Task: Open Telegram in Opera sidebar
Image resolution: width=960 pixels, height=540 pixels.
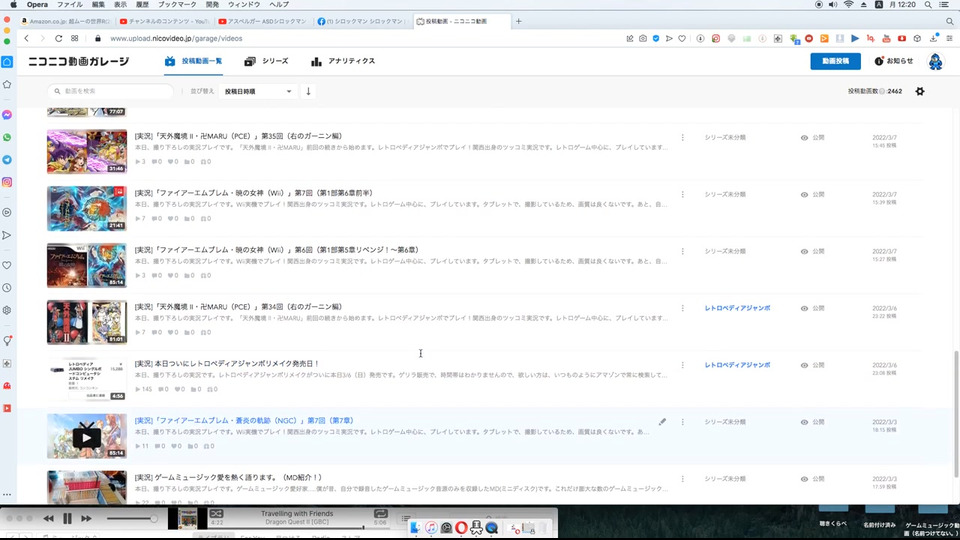Action: pyautogui.click(x=7, y=160)
